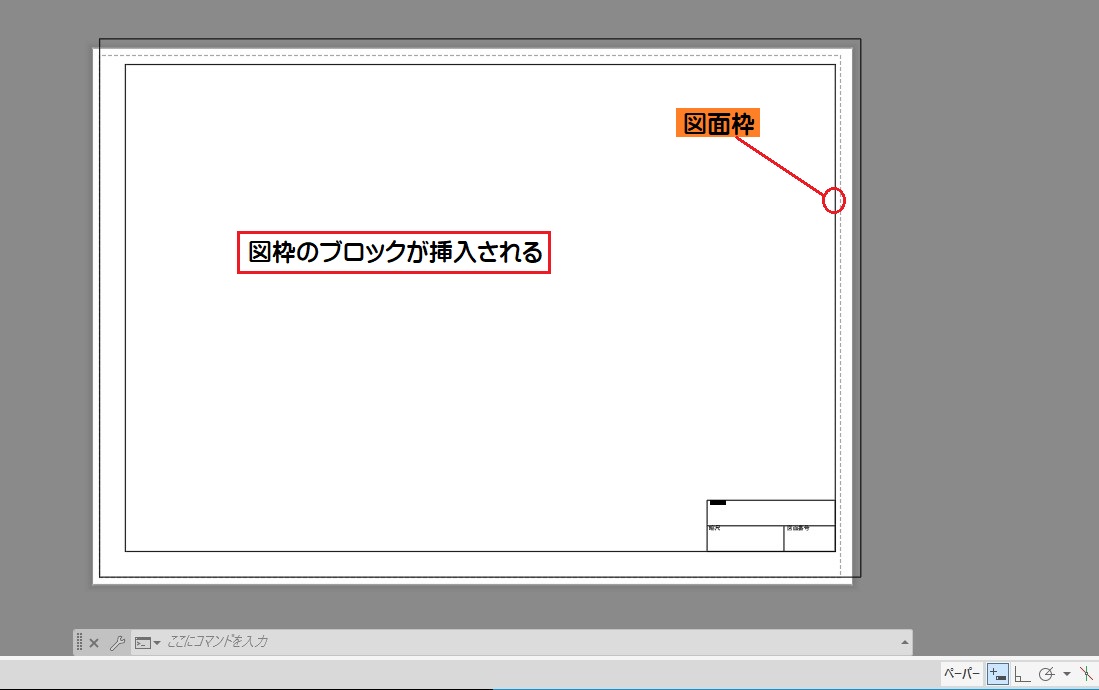
Task: Close the command line window
Action: click(94, 642)
